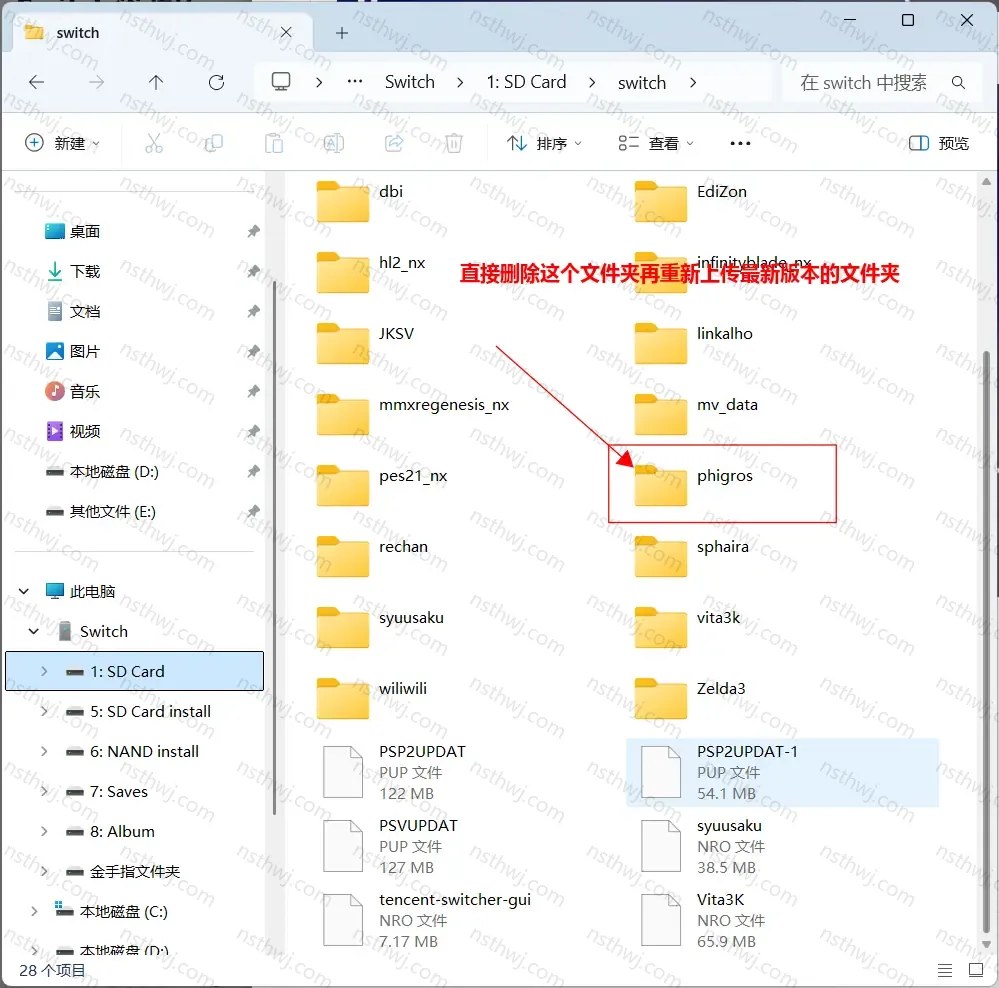Click Switch in the breadcrumb path

[x=410, y=82]
